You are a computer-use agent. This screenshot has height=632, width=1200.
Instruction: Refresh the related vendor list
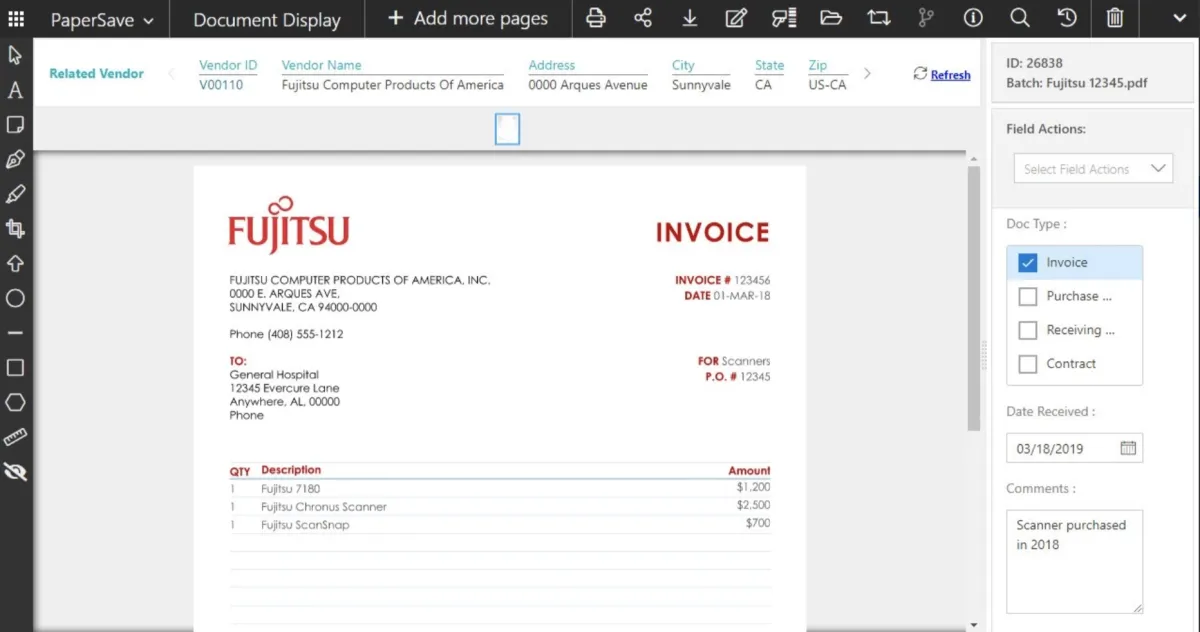click(942, 74)
